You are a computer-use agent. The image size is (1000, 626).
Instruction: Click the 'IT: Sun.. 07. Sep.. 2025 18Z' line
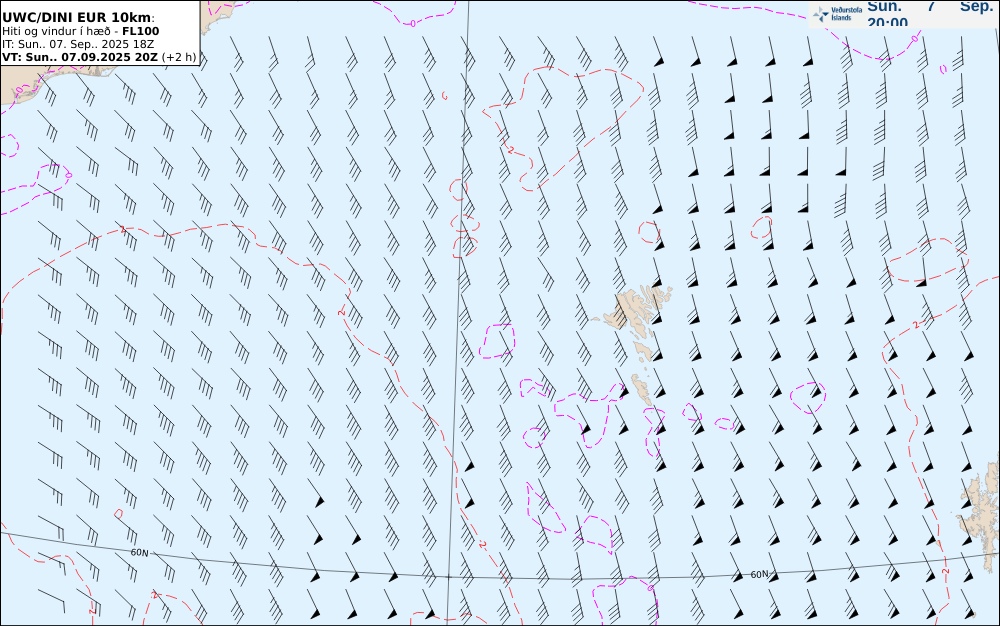[x=78, y=44]
